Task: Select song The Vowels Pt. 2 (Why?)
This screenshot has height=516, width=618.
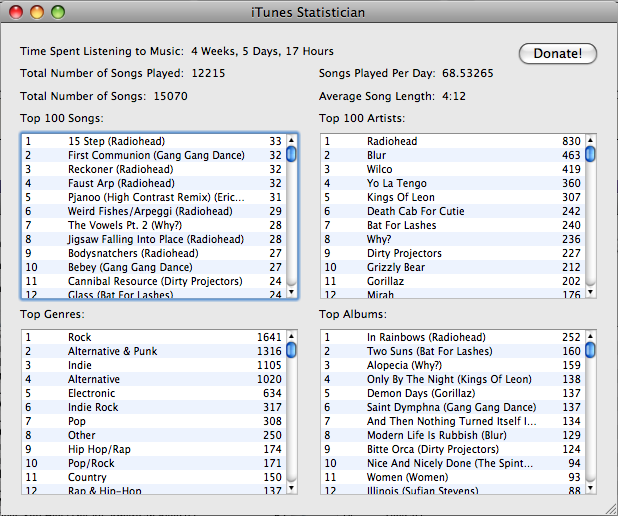Action: pos(154,225)
